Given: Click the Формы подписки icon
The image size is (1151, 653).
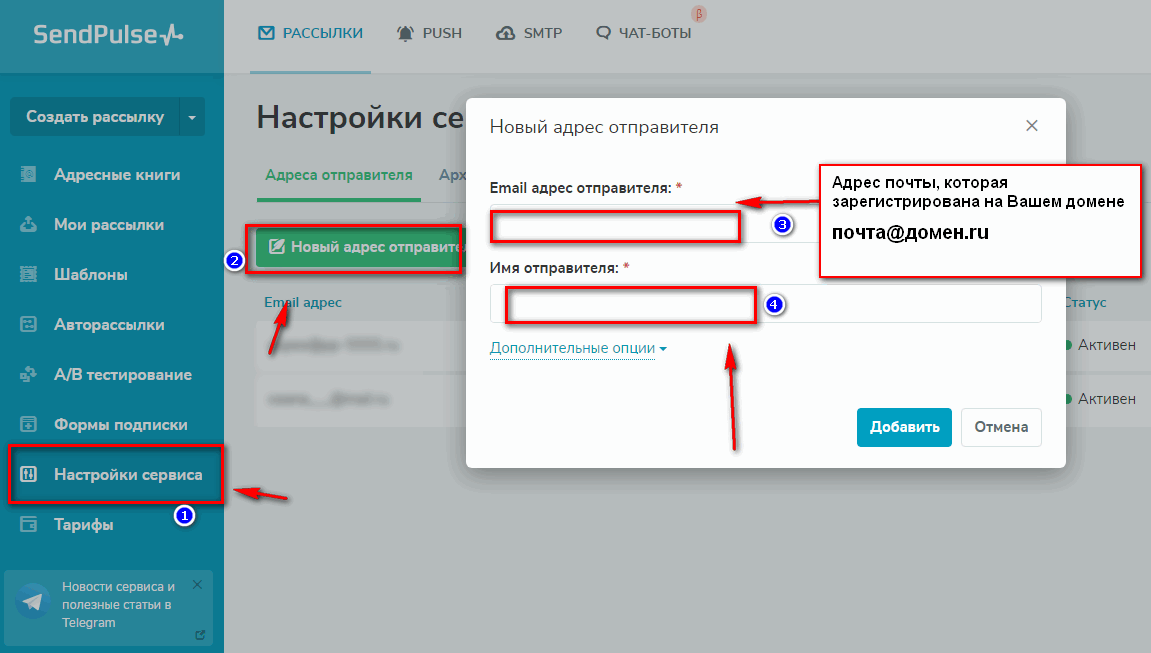Looking at the screenshot, I should click(28, 424).
